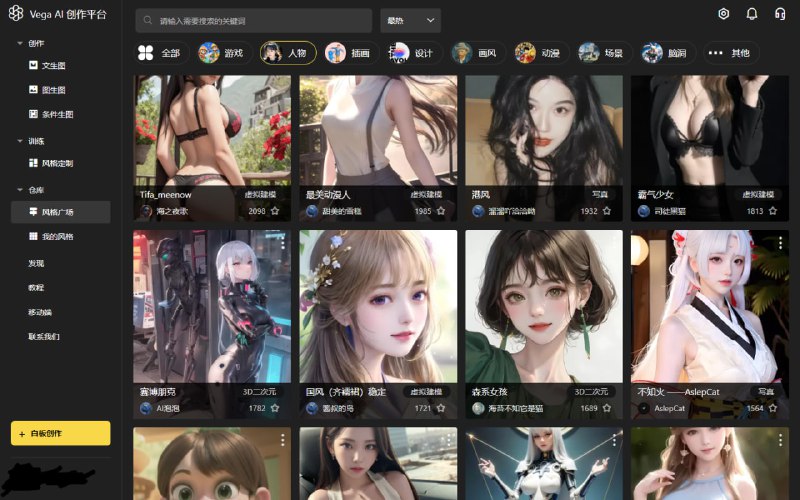Open the sort order dropdown
Image resolution: width=800 pixels, height=500 pixels.
coord(410,20)
